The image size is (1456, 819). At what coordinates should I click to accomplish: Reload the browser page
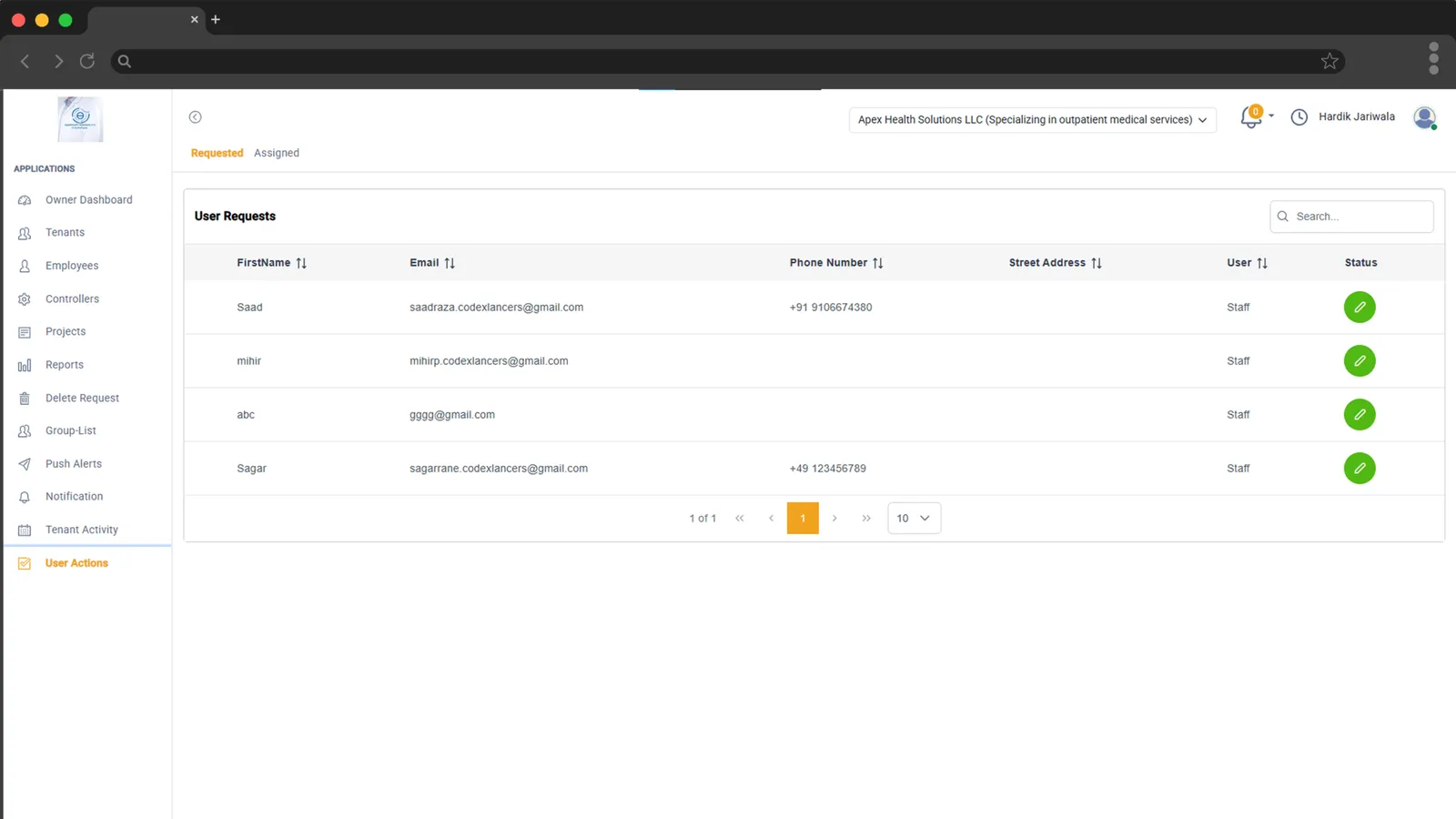pos(87,61)
